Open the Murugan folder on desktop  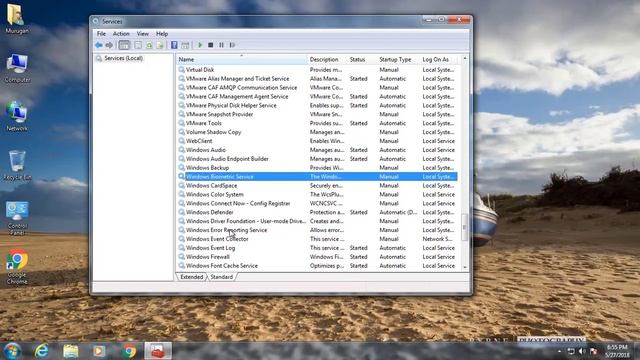coord(17,19)
